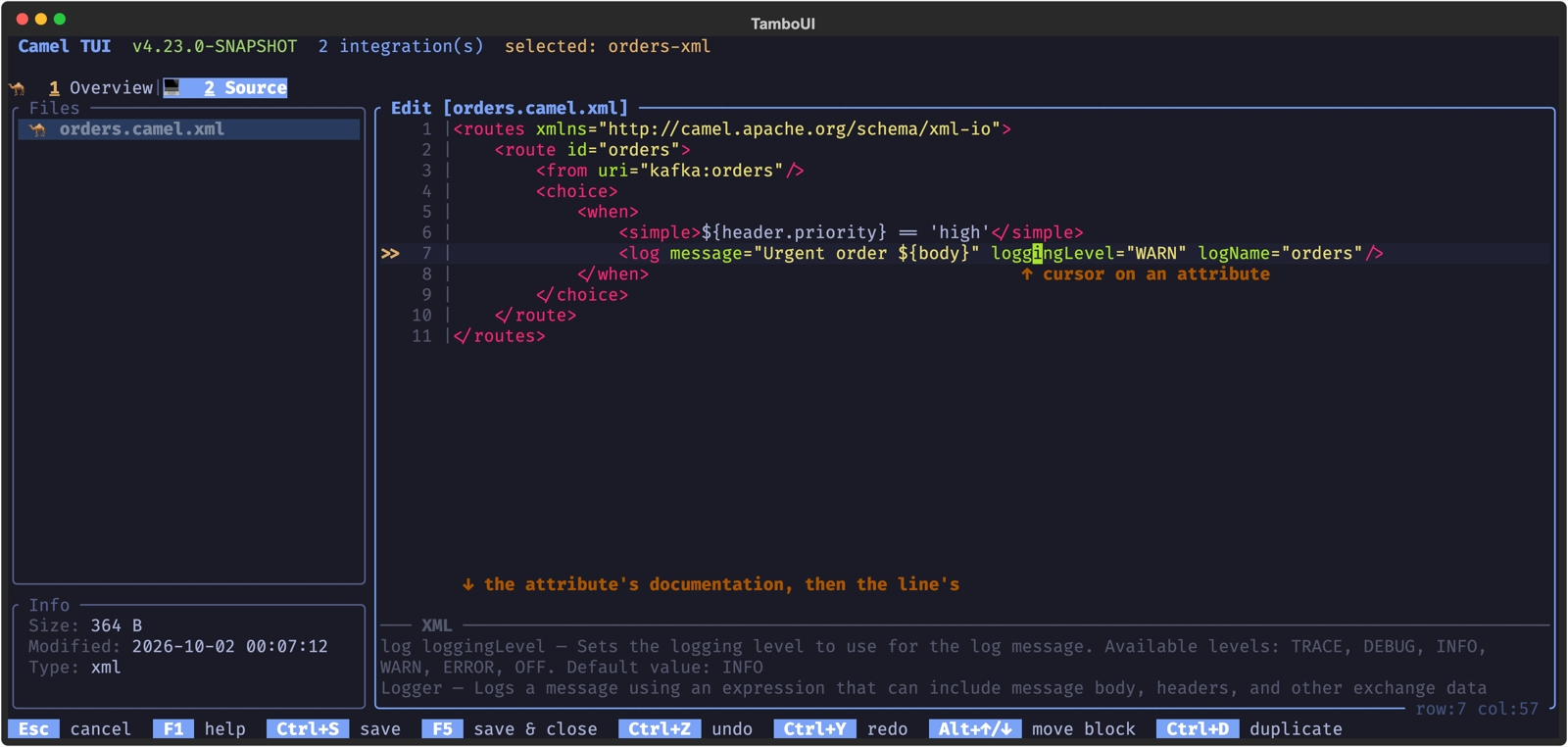
Task: Click line number 11 in the gutter
Action: pos(421,336)
